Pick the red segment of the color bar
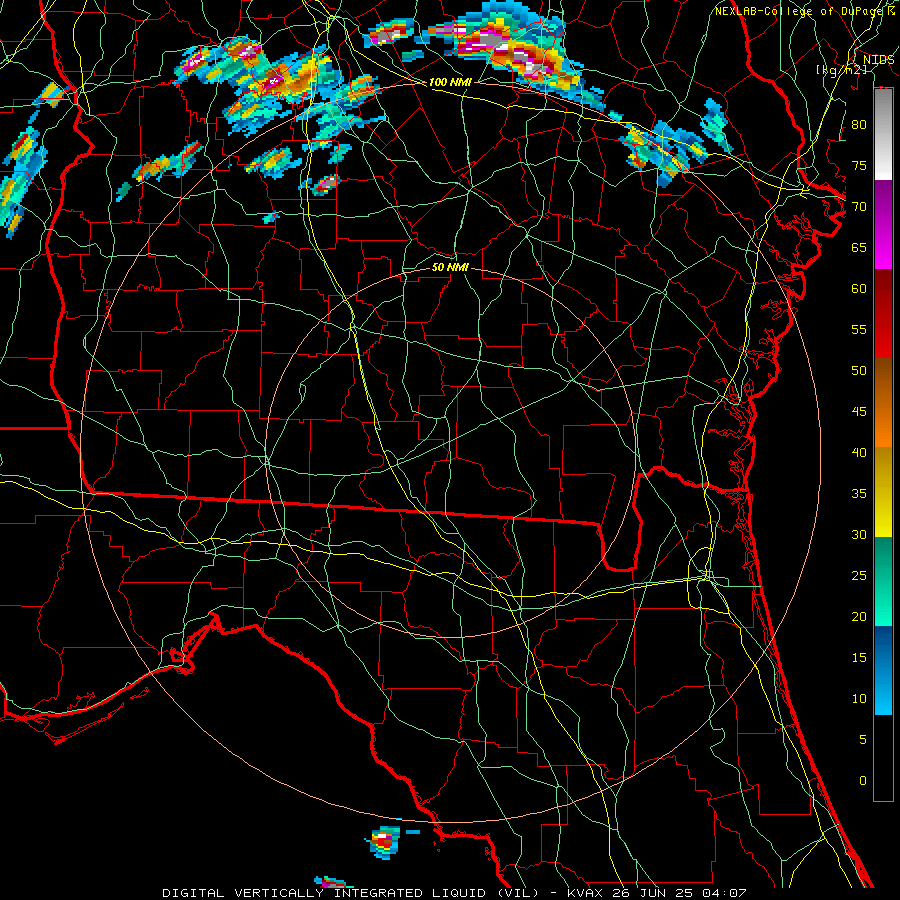900x900 pixels. (x=883, y=313)
